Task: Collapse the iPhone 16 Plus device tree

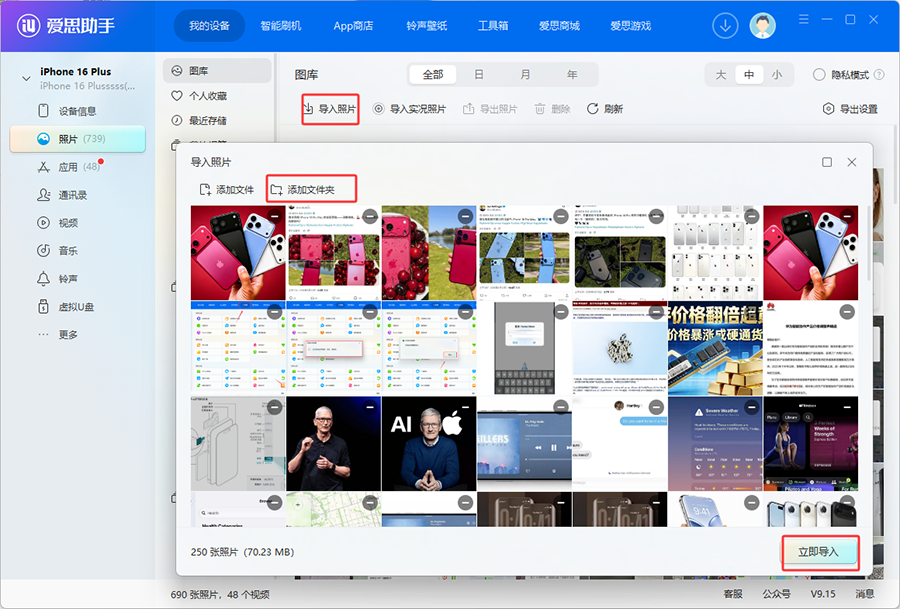Action: tap(26, 79)
